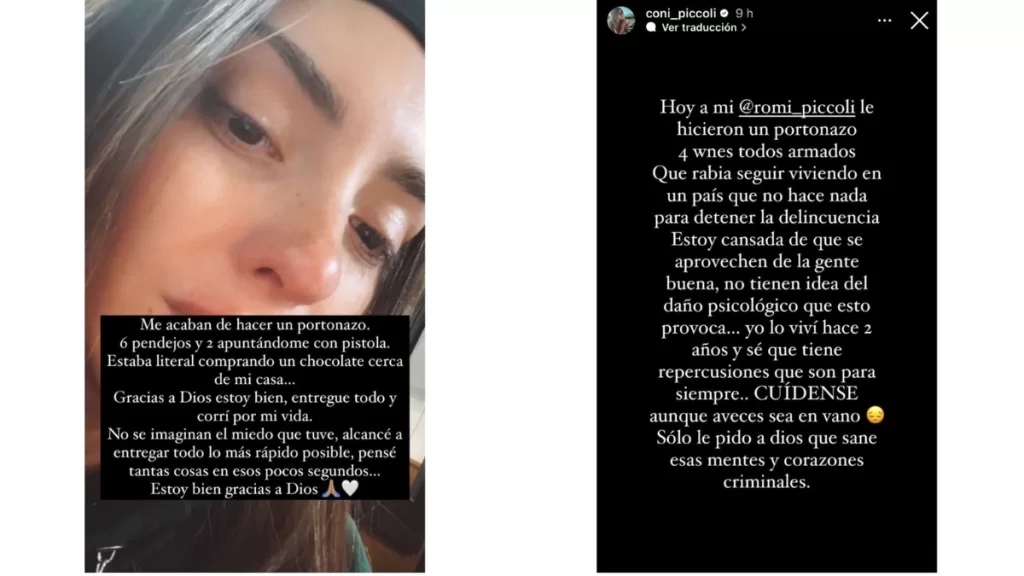Click the word CUÍDENSE in the story text

click(806, 393)
